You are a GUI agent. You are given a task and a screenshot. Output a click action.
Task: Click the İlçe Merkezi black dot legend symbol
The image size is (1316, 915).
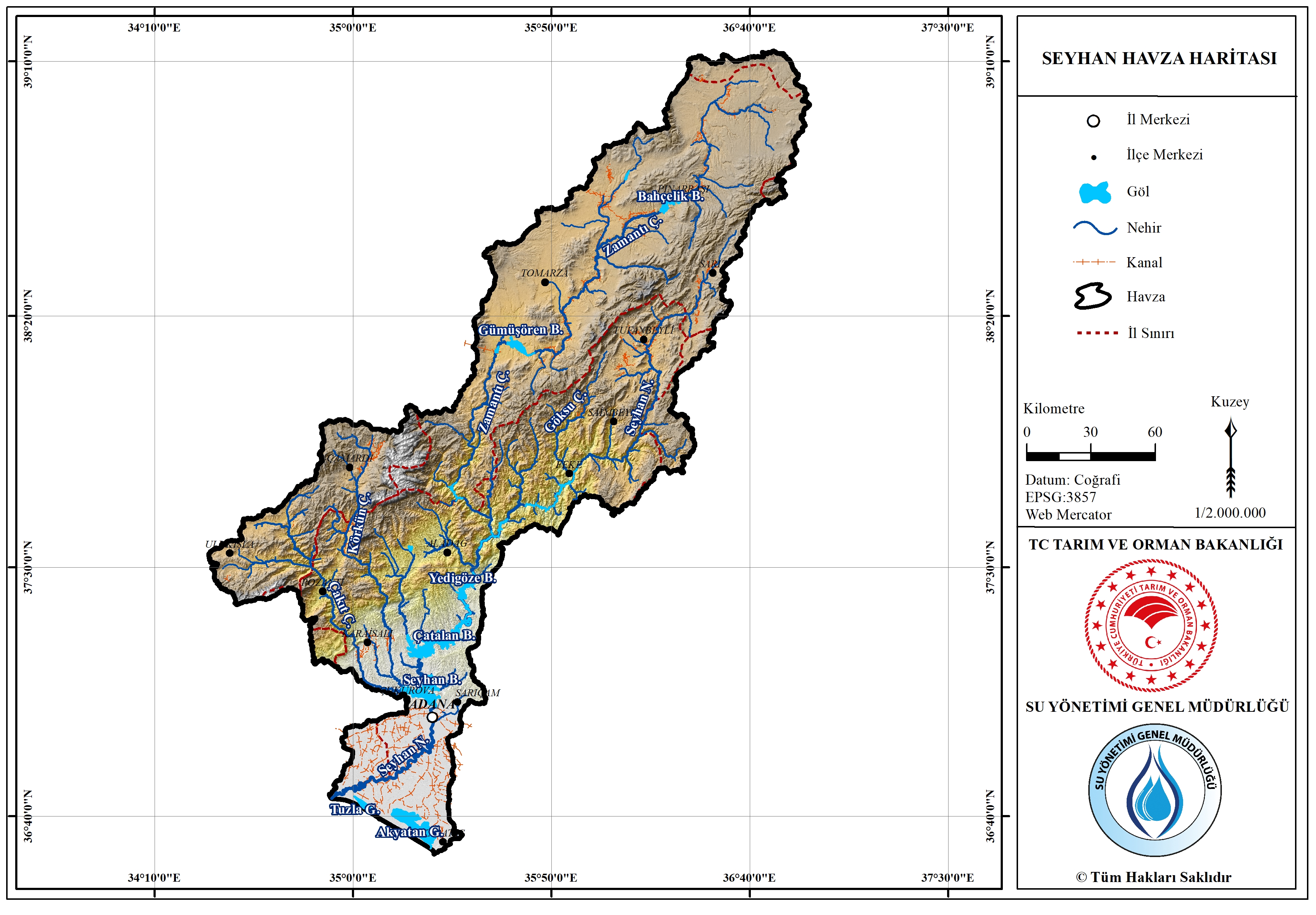pyautogui.click(x=1093, y=157)
